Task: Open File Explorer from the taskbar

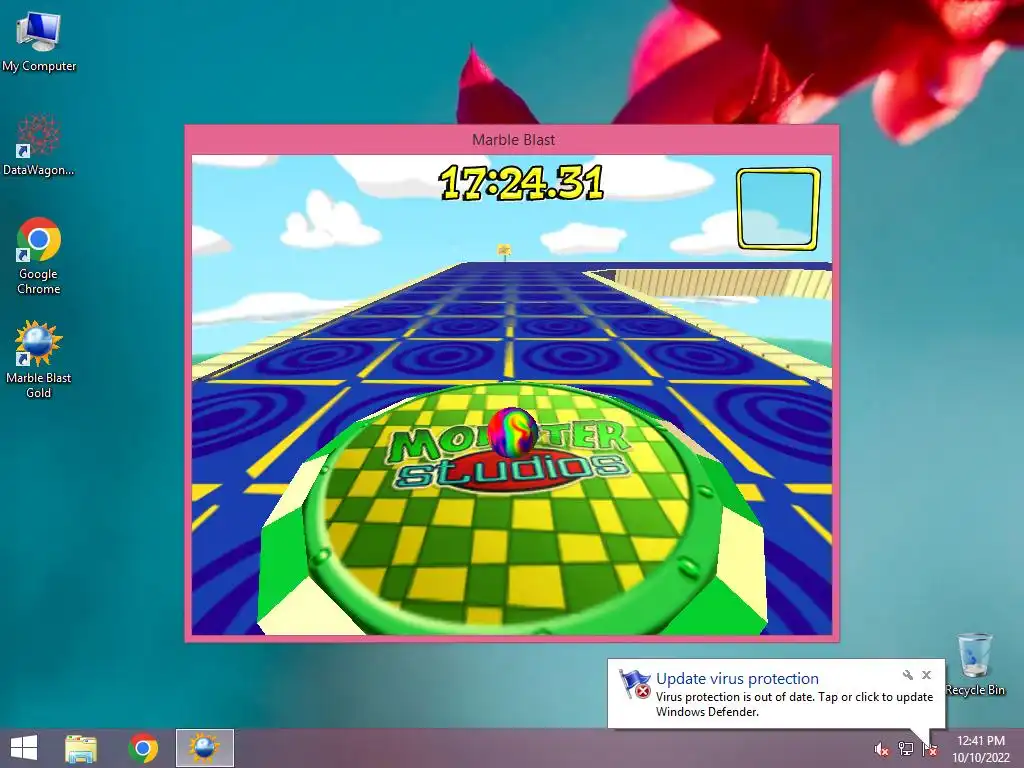Action: click(81, 748)
